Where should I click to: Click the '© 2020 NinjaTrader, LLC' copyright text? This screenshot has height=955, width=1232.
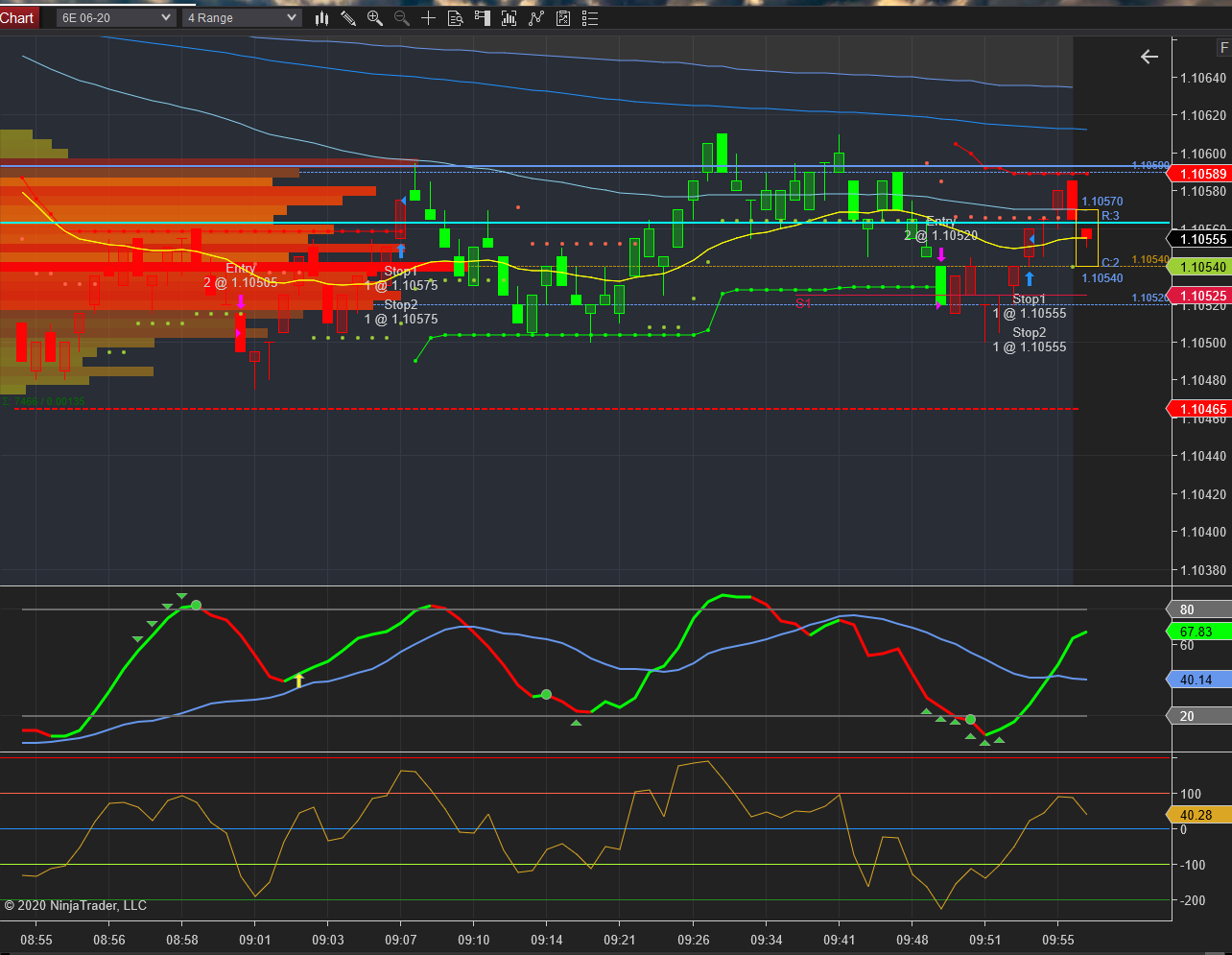click(x=76, y=905)
